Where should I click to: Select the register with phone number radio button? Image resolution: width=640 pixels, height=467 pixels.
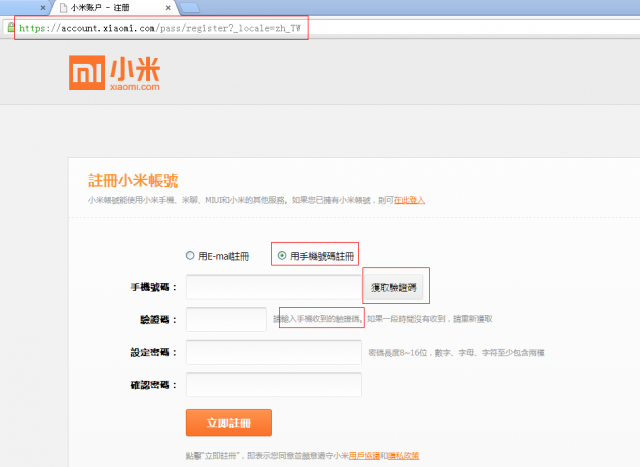click(282, 256)
